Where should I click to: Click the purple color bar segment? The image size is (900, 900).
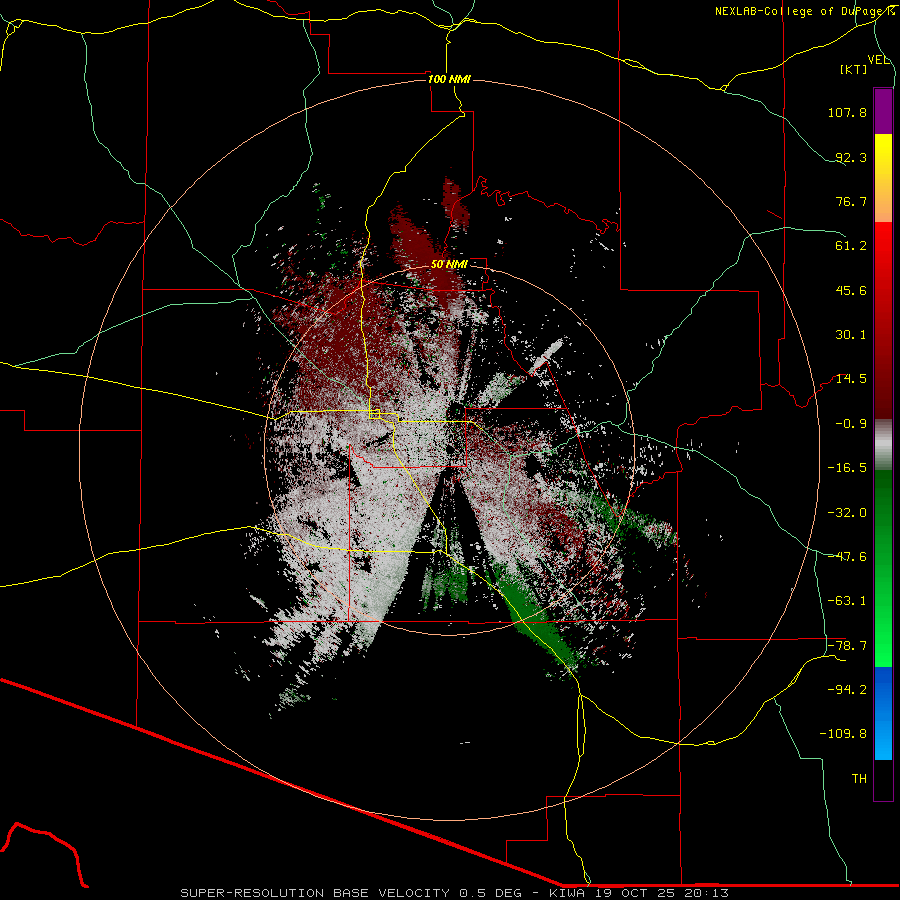coord(883,111)
